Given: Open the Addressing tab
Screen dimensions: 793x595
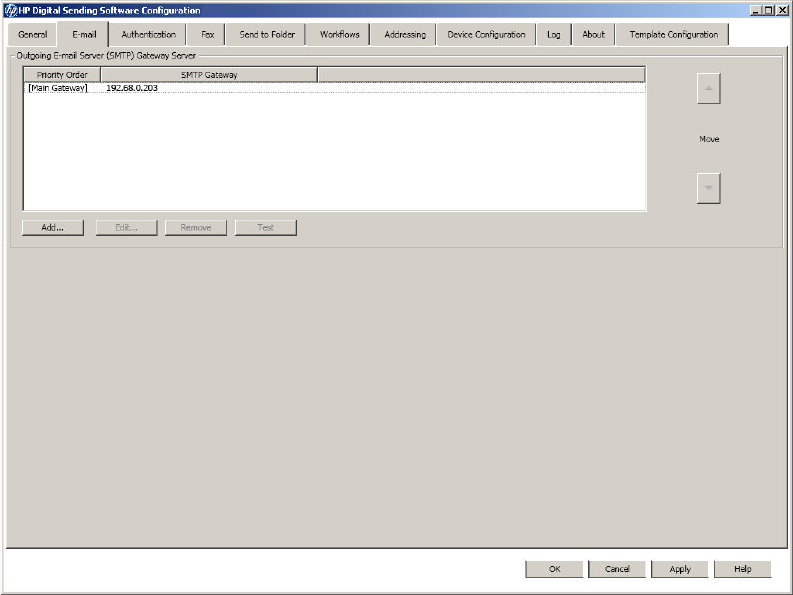Looking at the screenshot, I should [x=405, y=34].
